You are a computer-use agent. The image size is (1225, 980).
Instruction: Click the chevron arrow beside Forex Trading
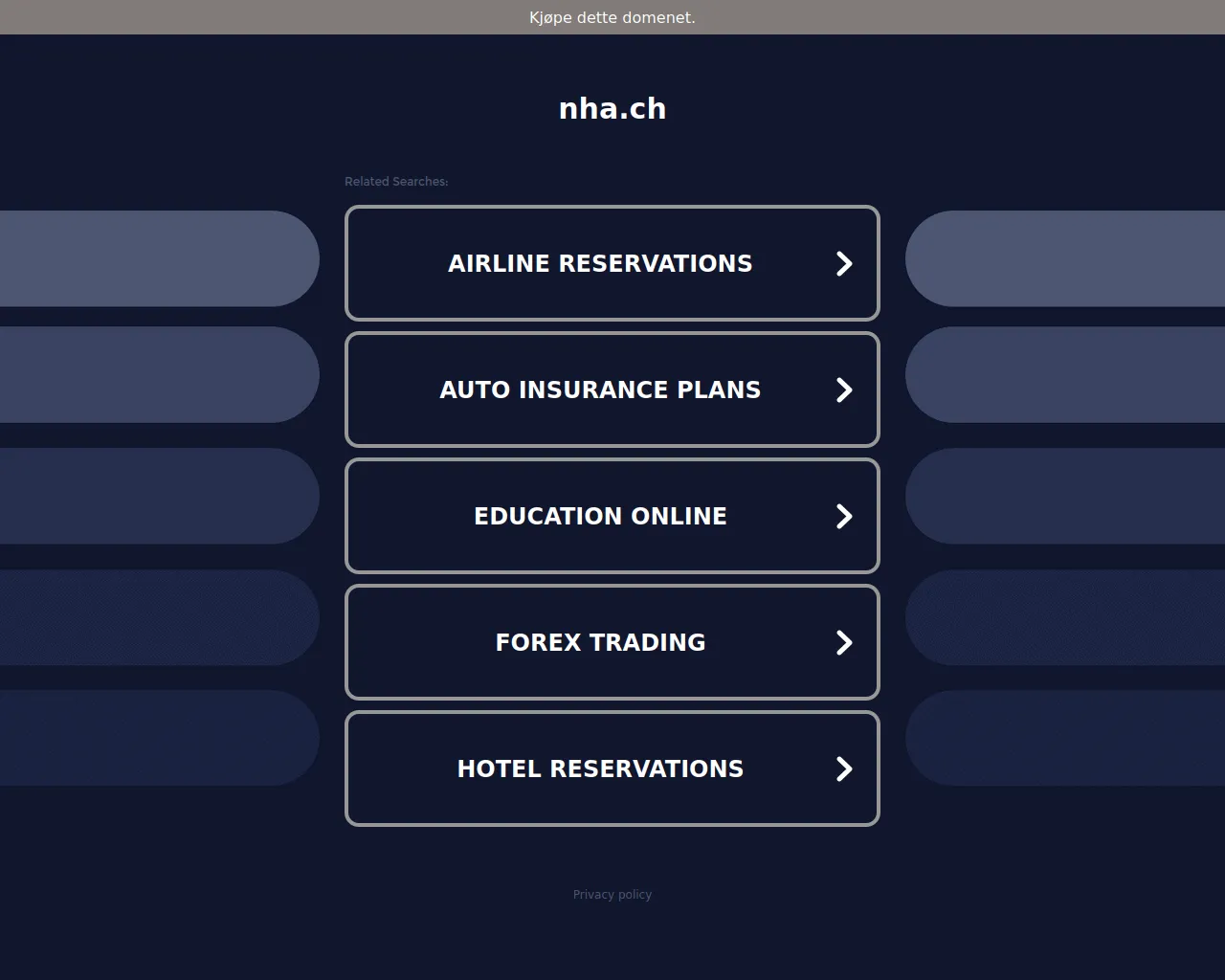843,642
